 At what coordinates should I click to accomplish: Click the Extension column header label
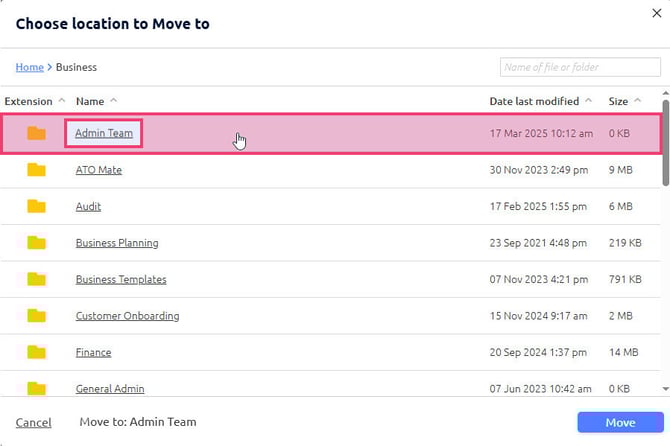point(28,101)
